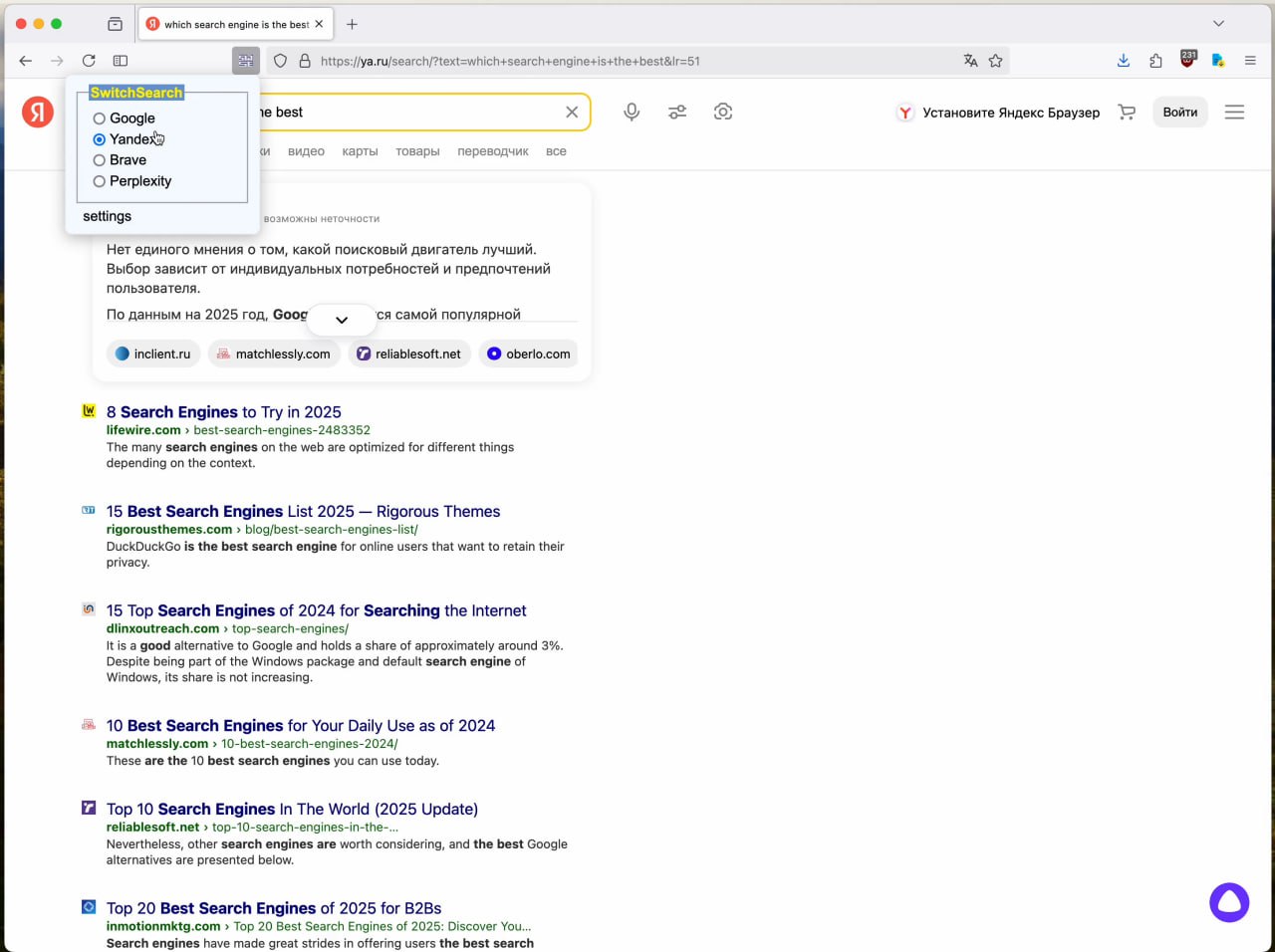Image resolution: width=1275 pixels, height=952 pixels.
Task: Click the translate page icon
Action: click(970, 61)
